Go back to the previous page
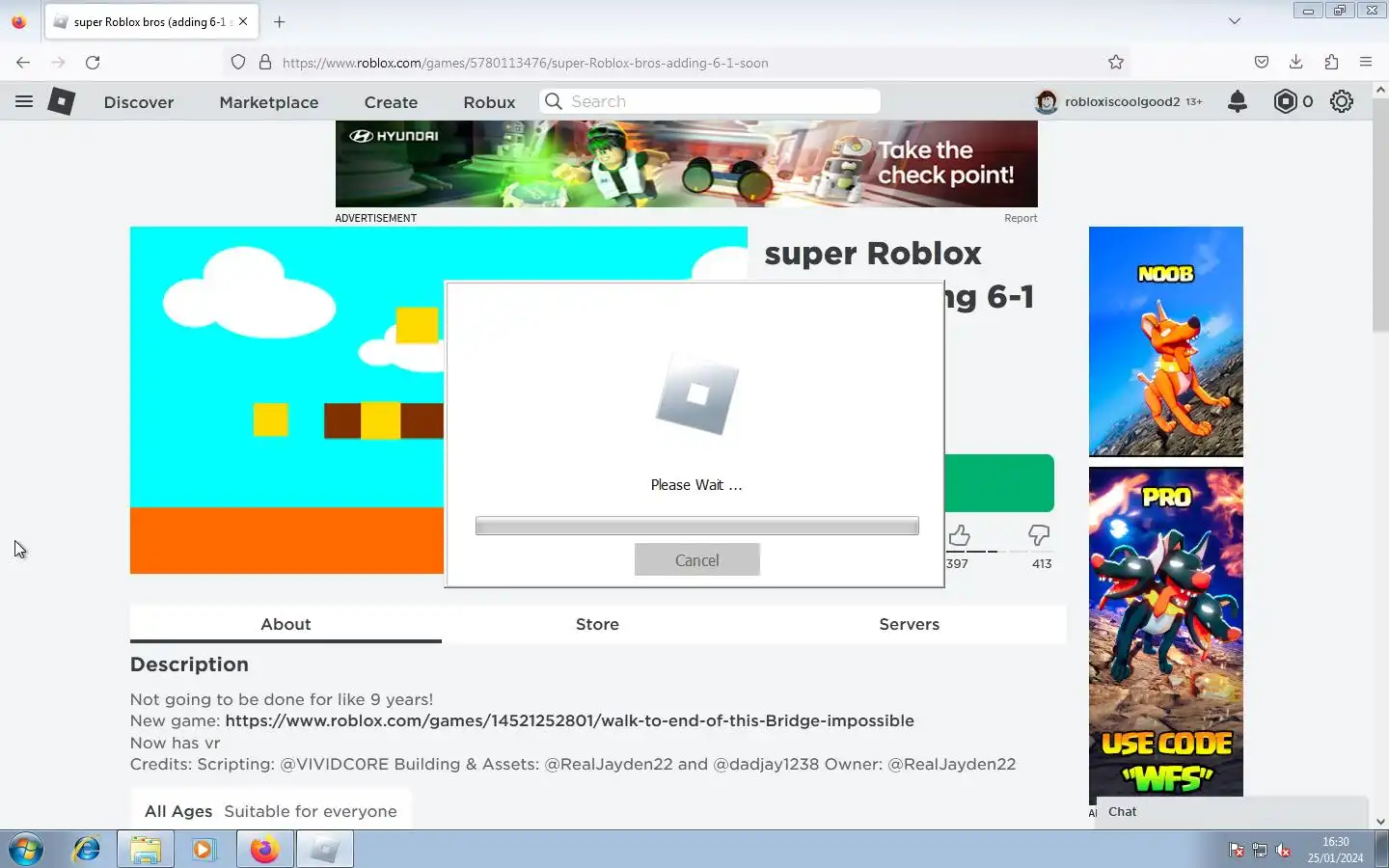The height and width of the screenshot is (868, 1389). pyautogui.click(x=23, y=62)
